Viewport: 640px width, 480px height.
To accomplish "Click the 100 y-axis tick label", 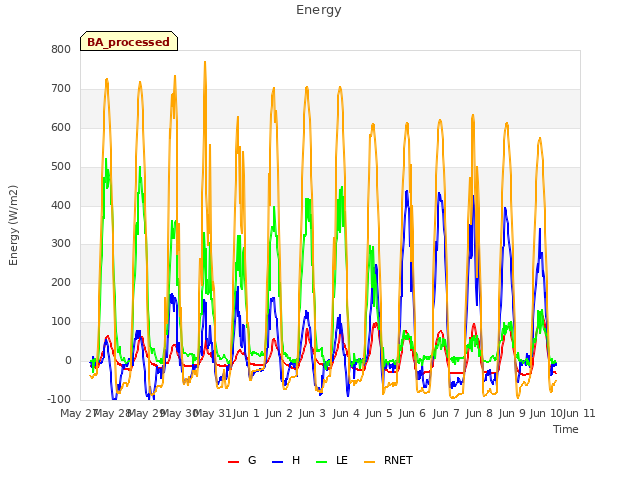I will coord(61,322).
